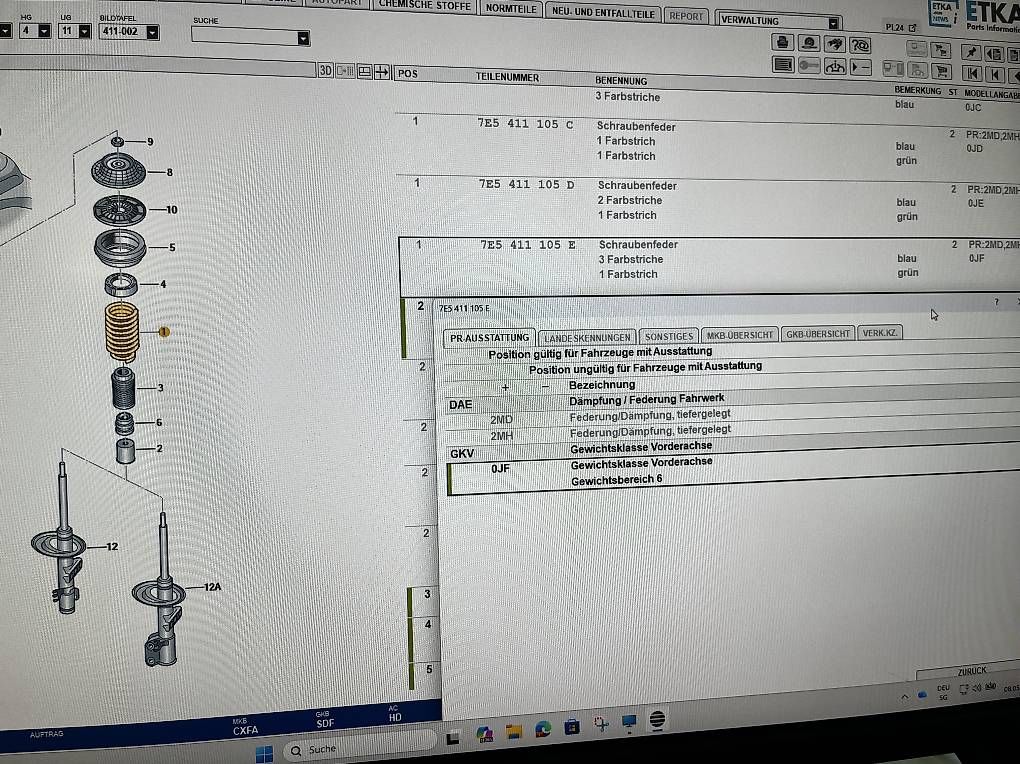Toggle the 3D illustration view button
This screenshot has height=764, width=1020.
click(326, 70)
